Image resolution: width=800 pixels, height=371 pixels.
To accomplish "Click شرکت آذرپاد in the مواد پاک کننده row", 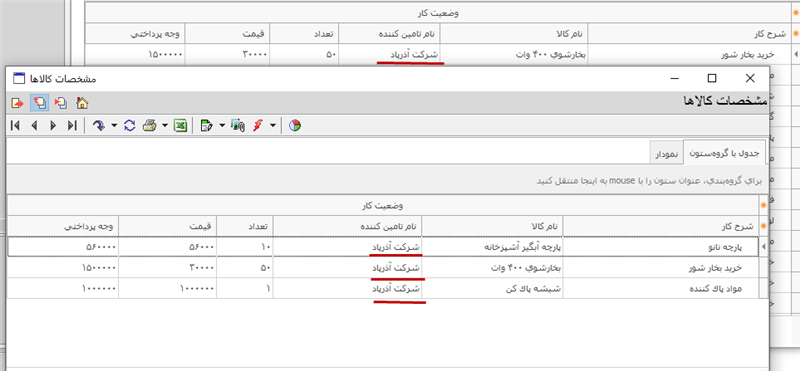I will pos(347,288).
